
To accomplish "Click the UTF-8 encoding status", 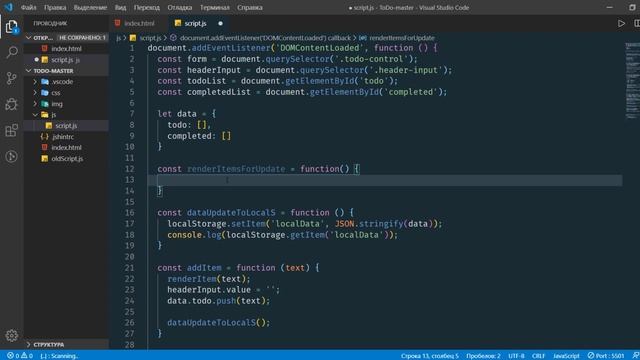I will [x=516, y=356].
